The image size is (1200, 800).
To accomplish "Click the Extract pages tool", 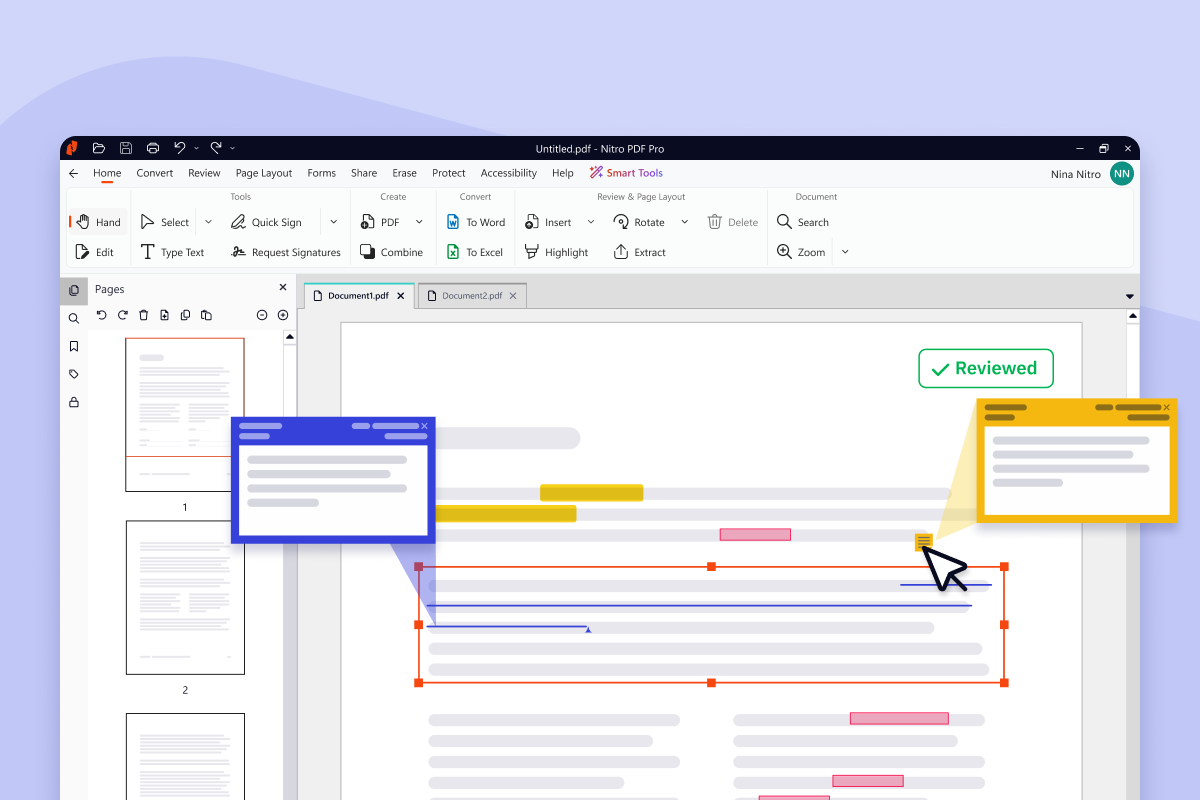I will point(639,252).
